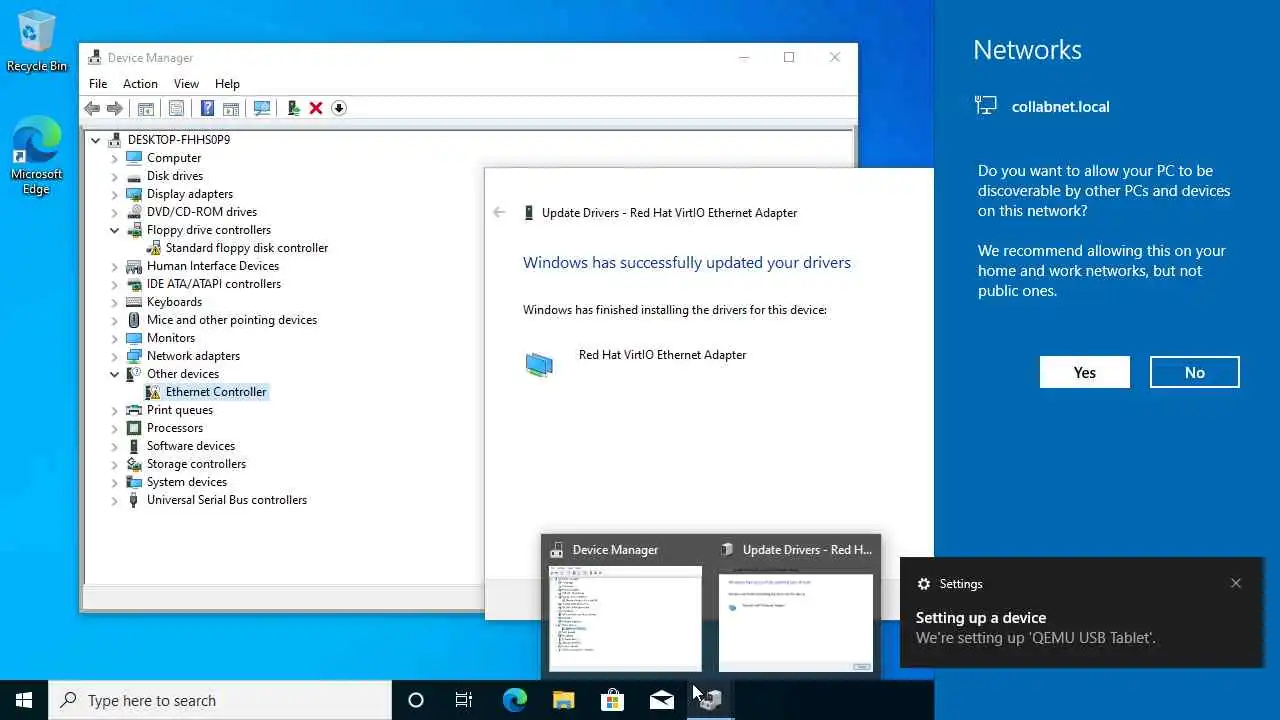
Task: Open the Action menu
Action: pyautogui.click(x=140, y=84)
